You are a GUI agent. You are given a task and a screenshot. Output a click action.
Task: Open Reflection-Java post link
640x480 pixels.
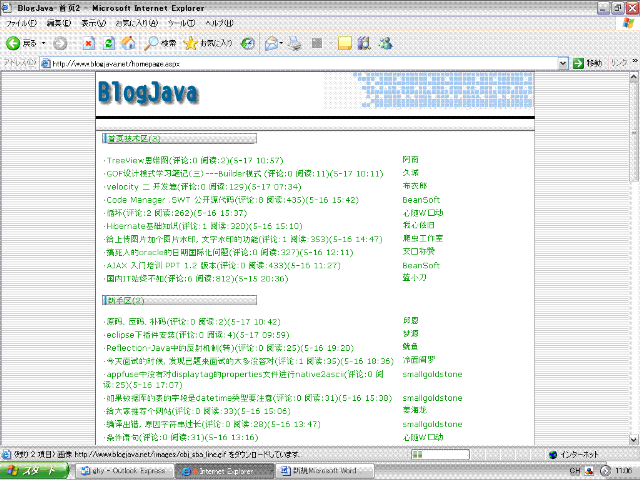pyautogui.click(x=230, y=348)
